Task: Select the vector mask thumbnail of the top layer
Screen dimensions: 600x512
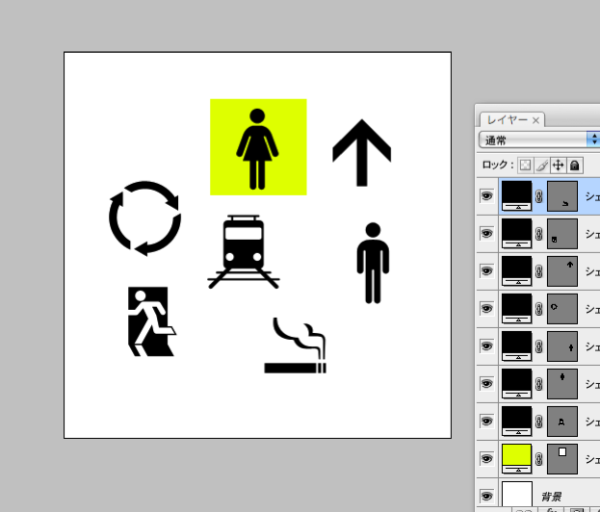Action: pos(564,197)
